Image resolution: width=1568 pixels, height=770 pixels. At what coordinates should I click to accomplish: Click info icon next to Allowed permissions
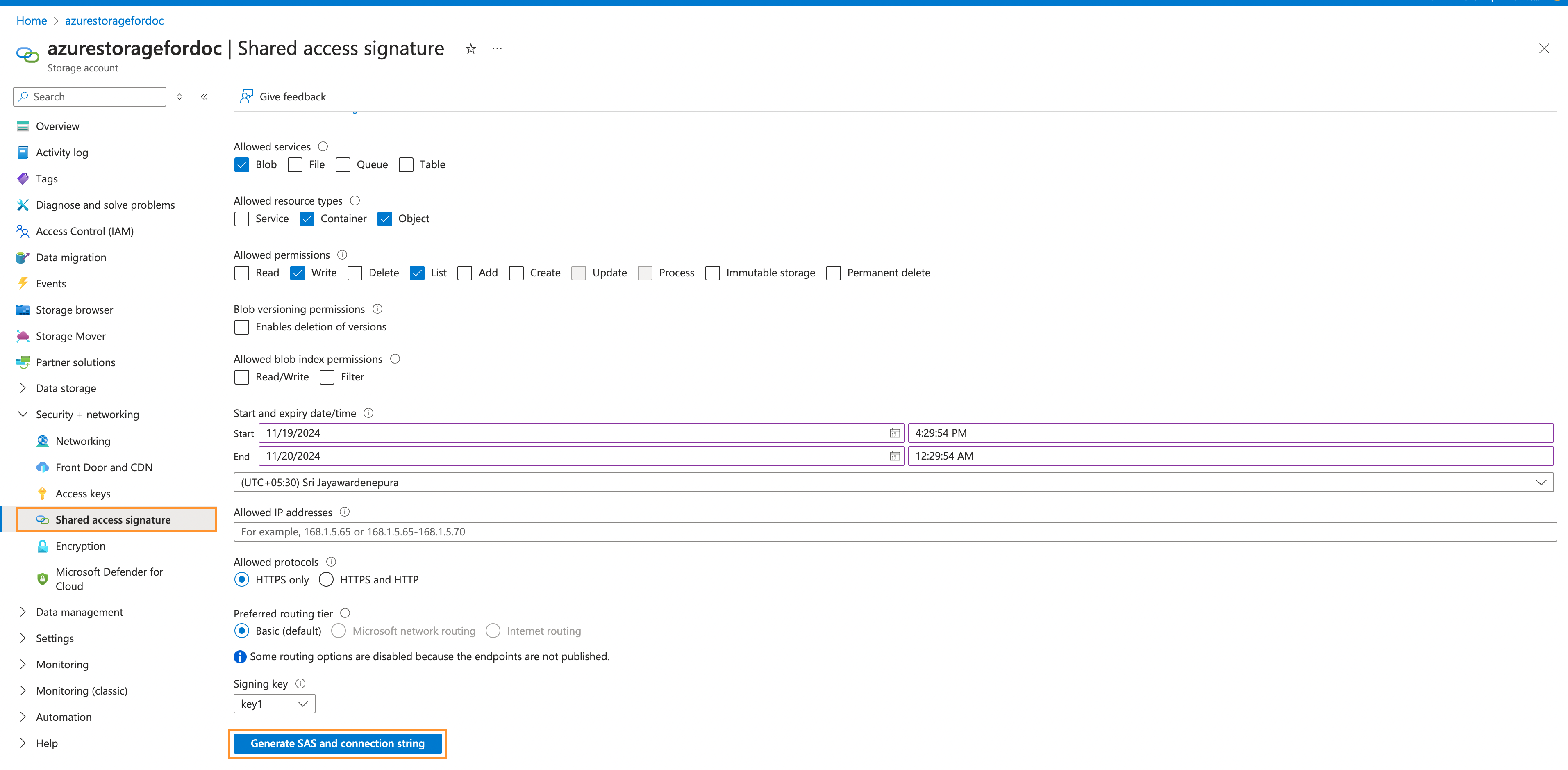tap(342, 255)
